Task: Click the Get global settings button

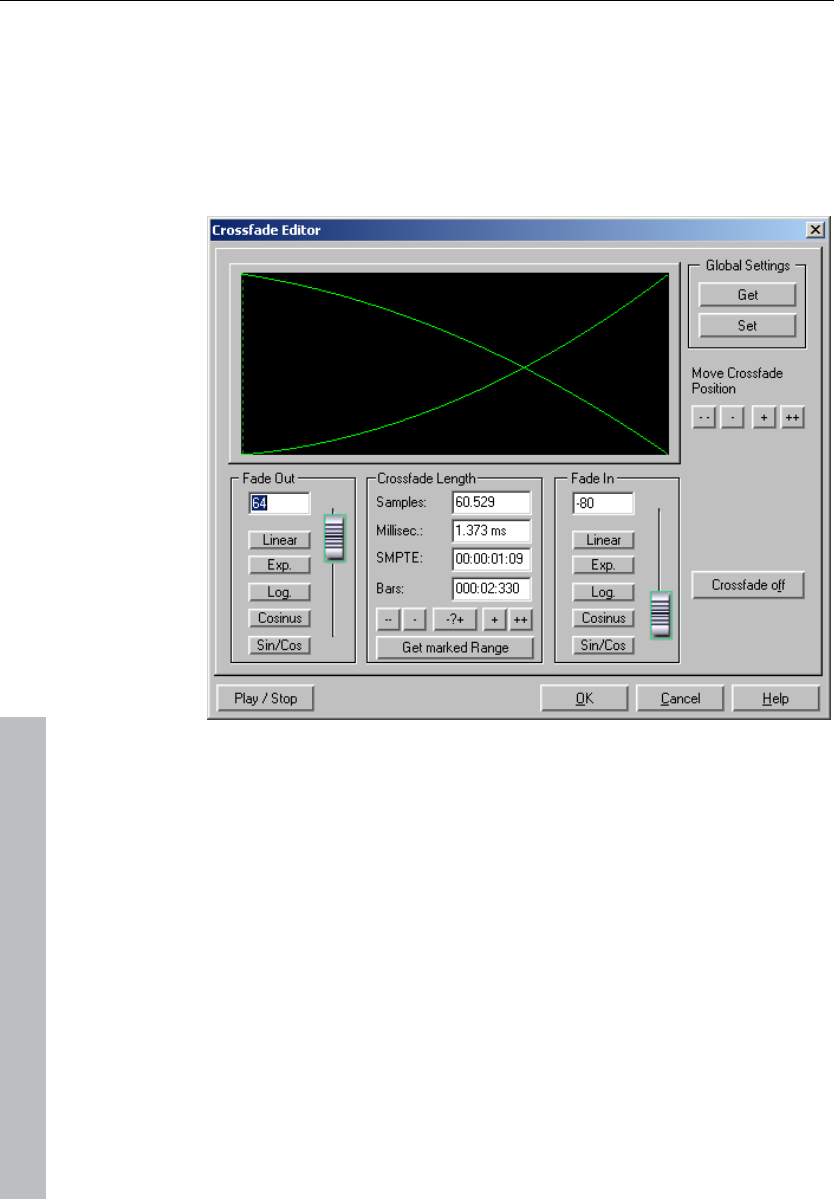Action: tap(747, 295)
